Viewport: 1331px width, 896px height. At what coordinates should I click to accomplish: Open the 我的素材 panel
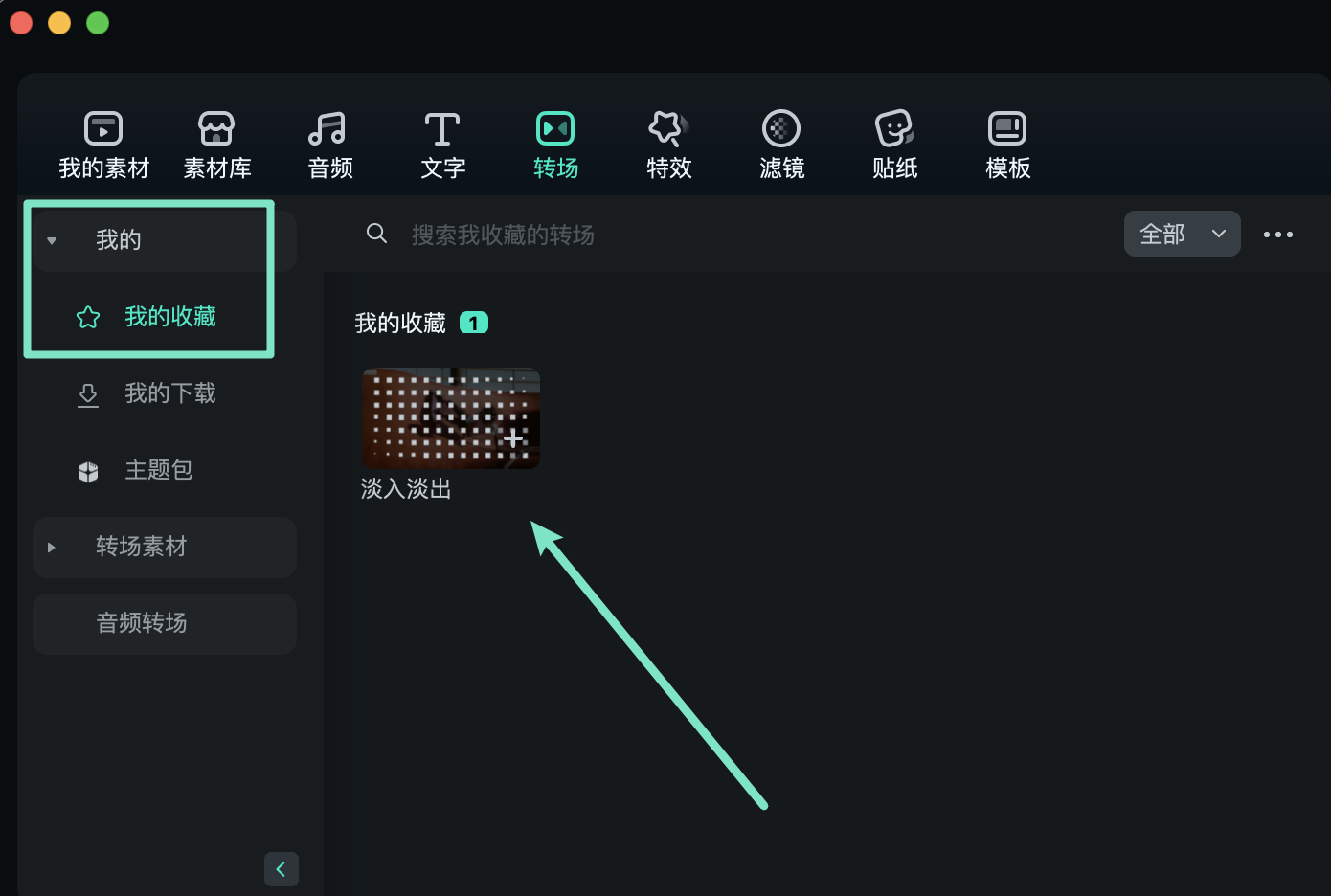[103, 144]
